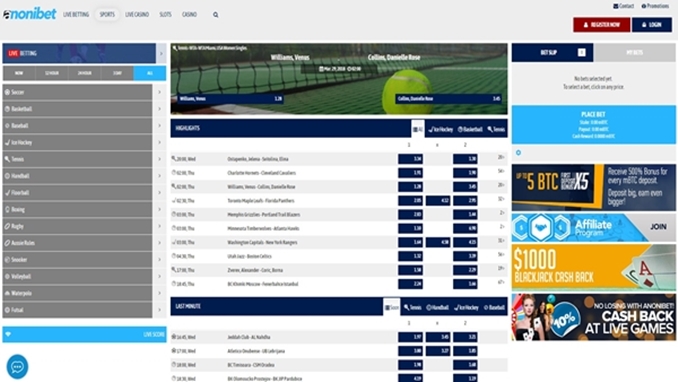This screenshot has width=678, height=382.
Task: Expand the Tennis category chevron
Action: 160,159
